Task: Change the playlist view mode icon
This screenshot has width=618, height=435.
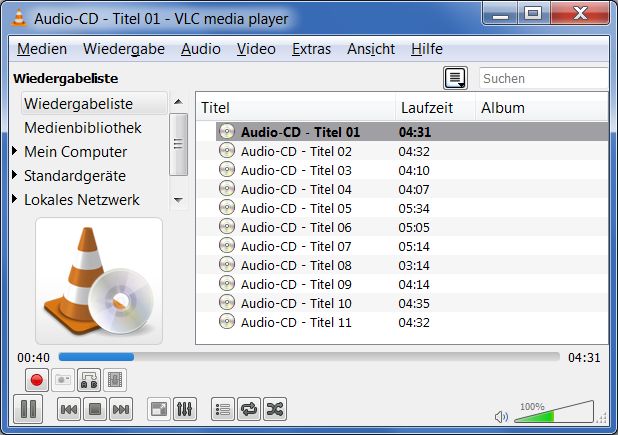Action: pyautogui.click(x=455, y=78)
